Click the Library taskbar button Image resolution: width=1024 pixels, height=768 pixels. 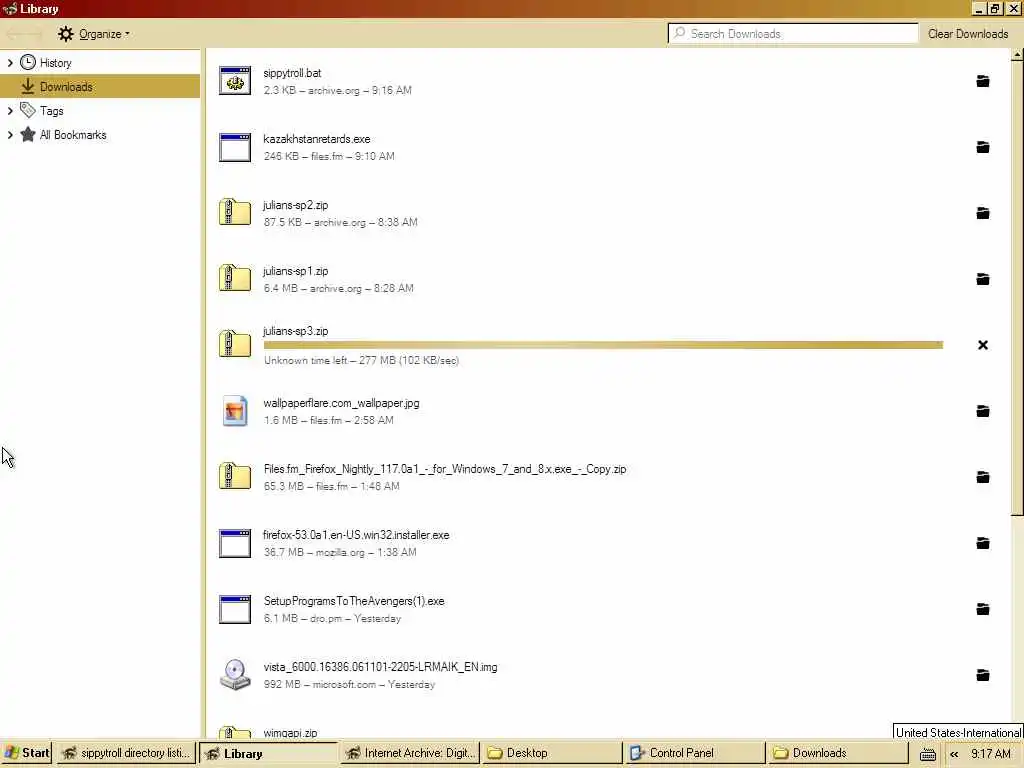tap(268, 753)
